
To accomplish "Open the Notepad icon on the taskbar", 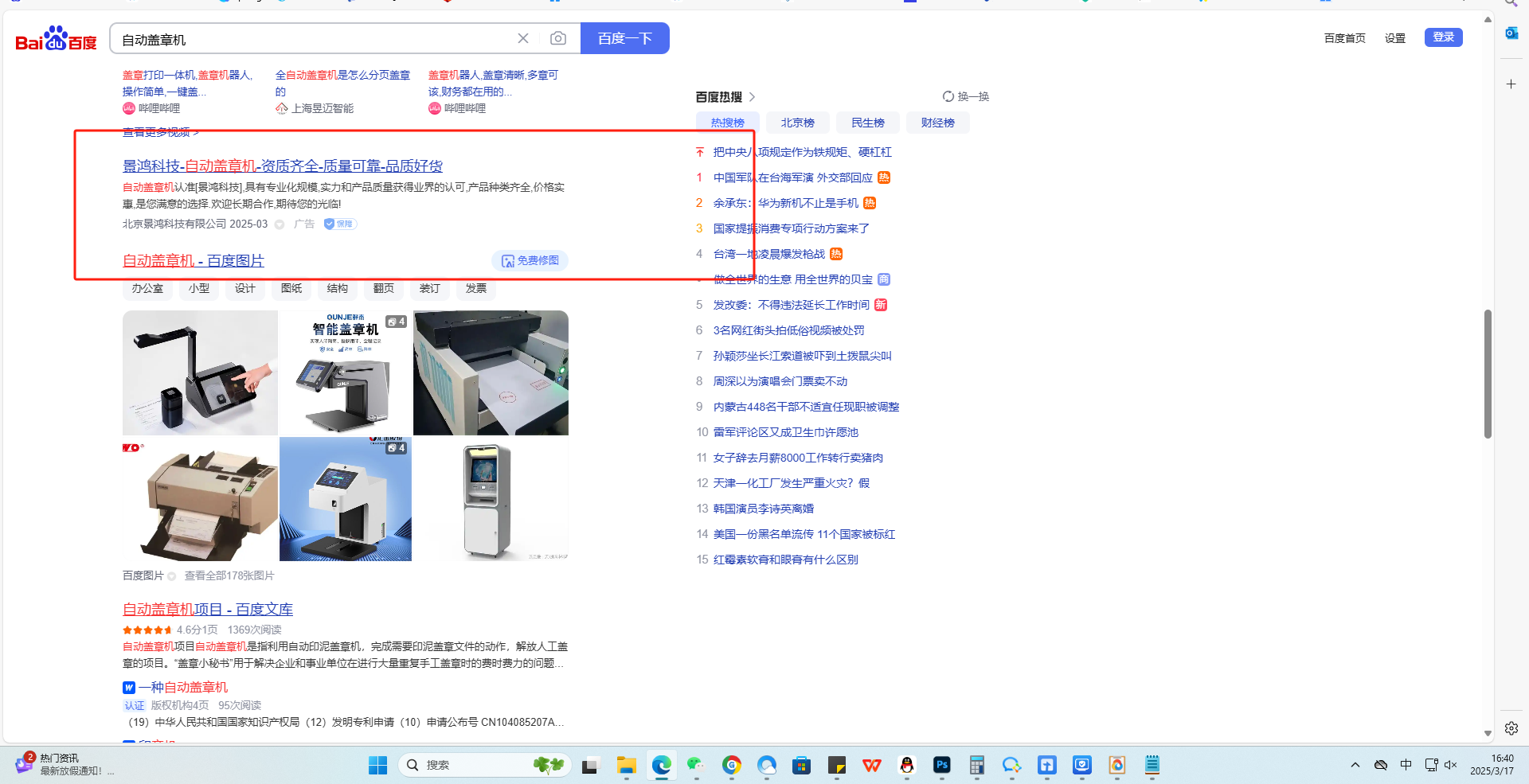I will coord(1152,766).
